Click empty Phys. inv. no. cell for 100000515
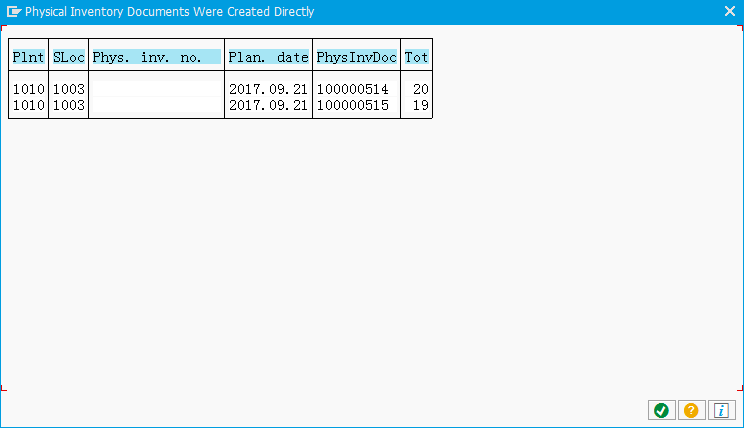 (x=156, y=105)
